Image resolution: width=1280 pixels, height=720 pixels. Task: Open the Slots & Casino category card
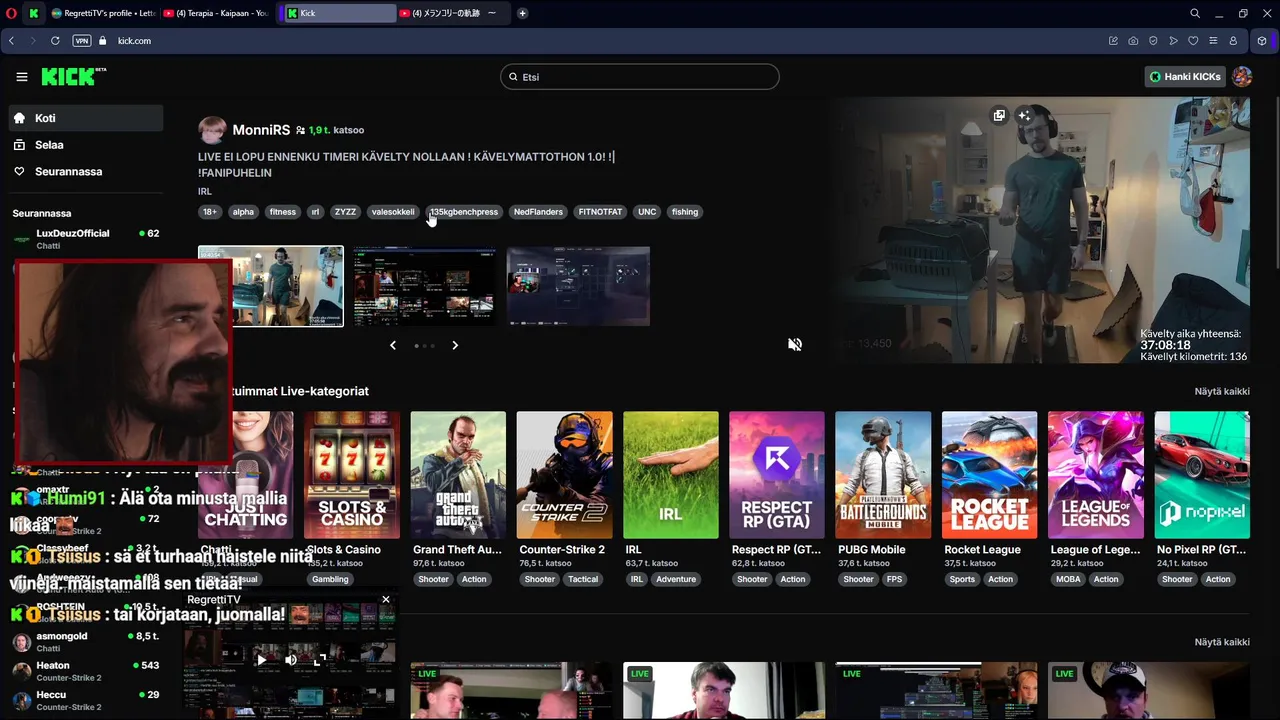point(352,475)
